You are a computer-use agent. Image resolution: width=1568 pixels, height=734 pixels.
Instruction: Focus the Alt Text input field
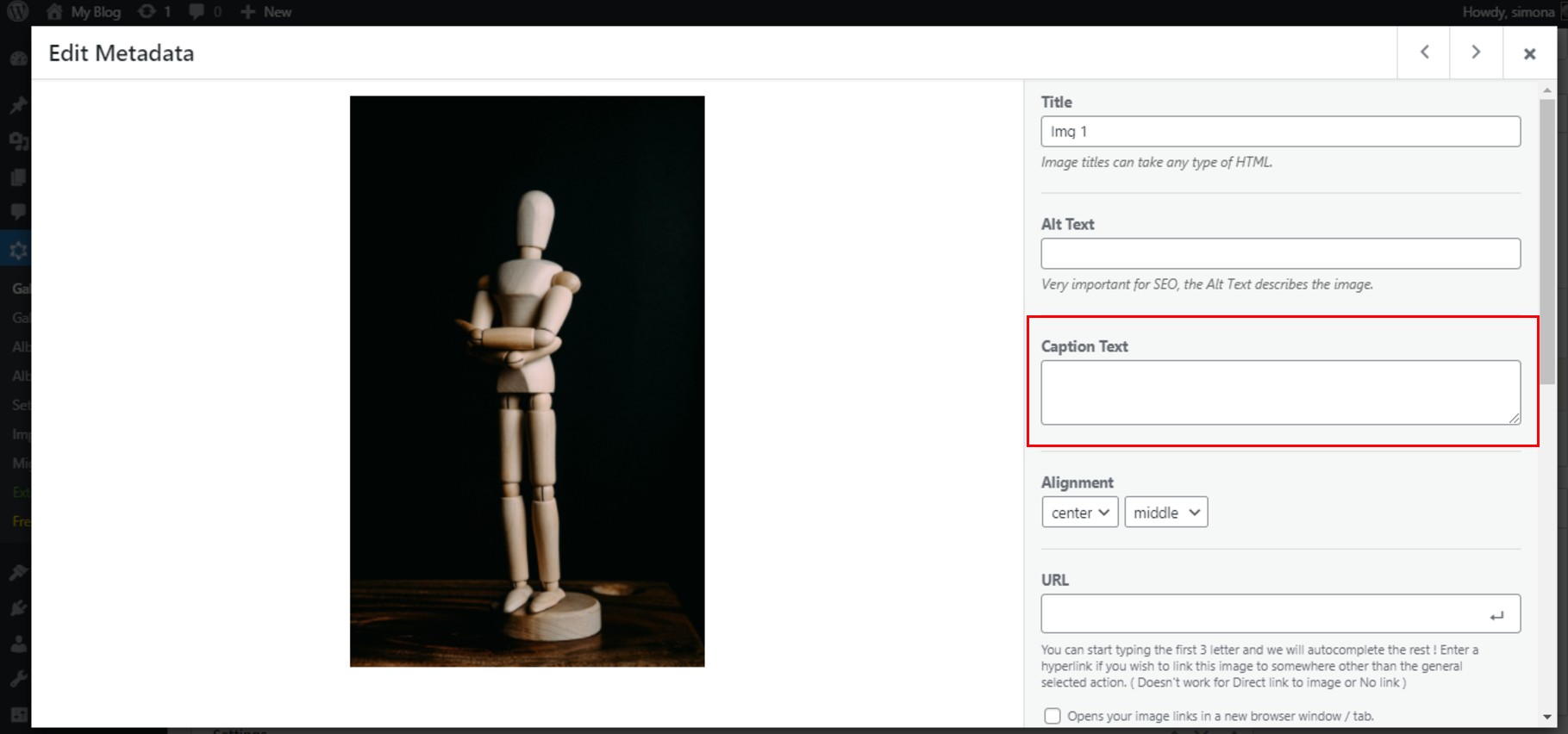tap(1279, 254)
